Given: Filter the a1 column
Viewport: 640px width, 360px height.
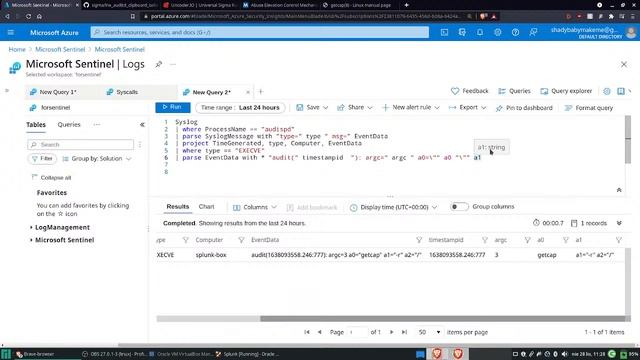Looking at the screenshot, I should tap(619, 240).
